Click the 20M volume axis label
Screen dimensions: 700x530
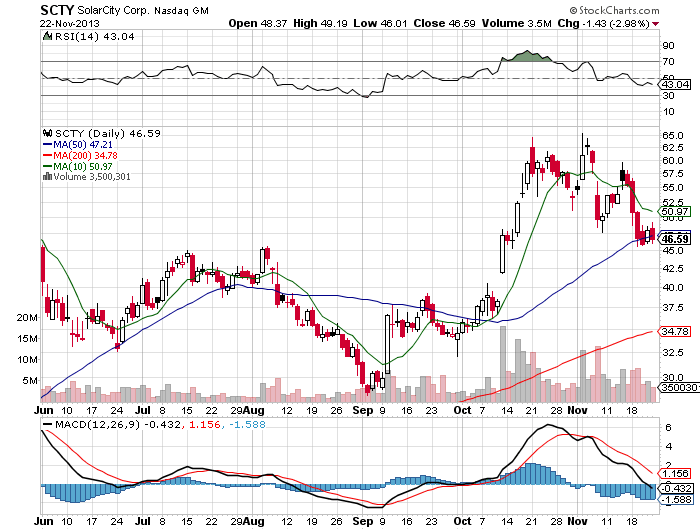27,318
